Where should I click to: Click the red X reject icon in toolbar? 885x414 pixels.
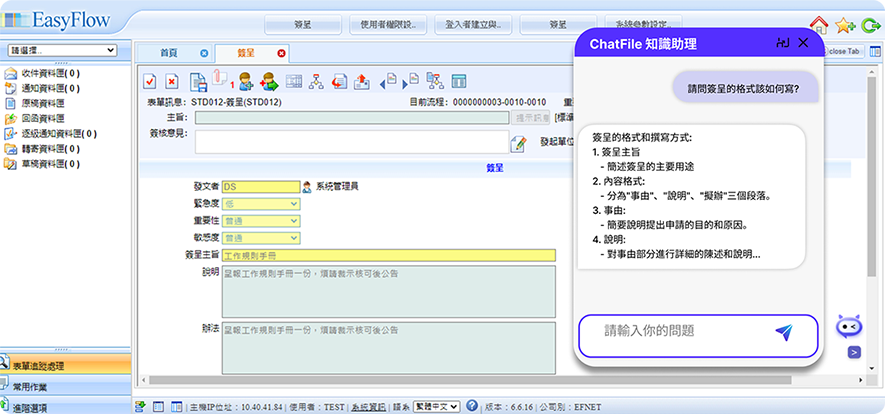click(171, 81)
